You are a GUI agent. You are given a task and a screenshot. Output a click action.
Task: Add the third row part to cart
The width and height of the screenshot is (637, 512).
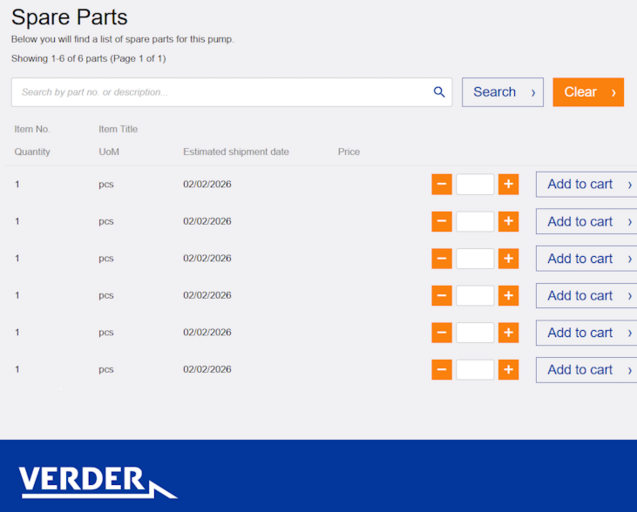point(587,258)
